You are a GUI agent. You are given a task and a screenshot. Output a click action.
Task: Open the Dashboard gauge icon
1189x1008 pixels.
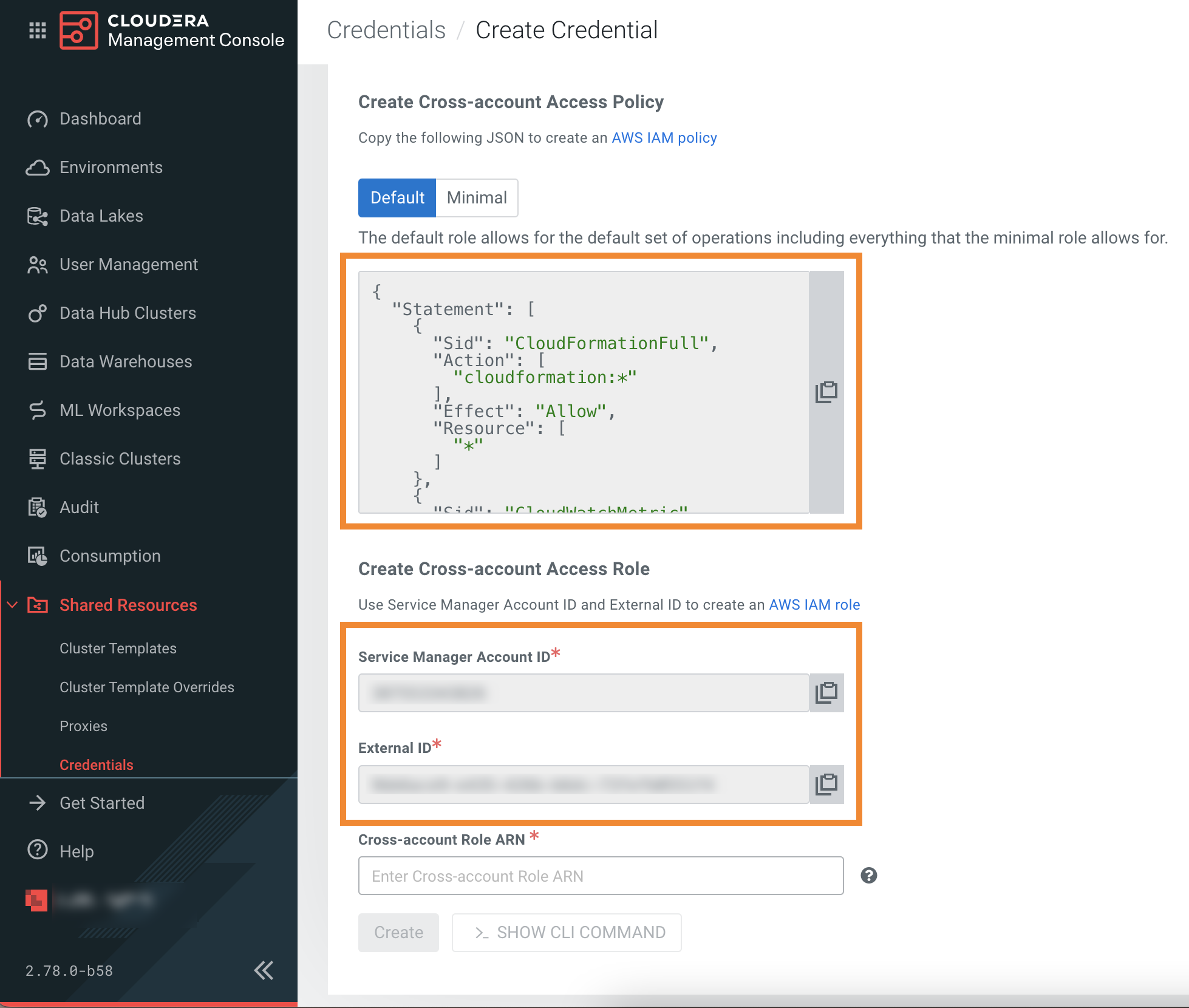(x=38, y=119)
